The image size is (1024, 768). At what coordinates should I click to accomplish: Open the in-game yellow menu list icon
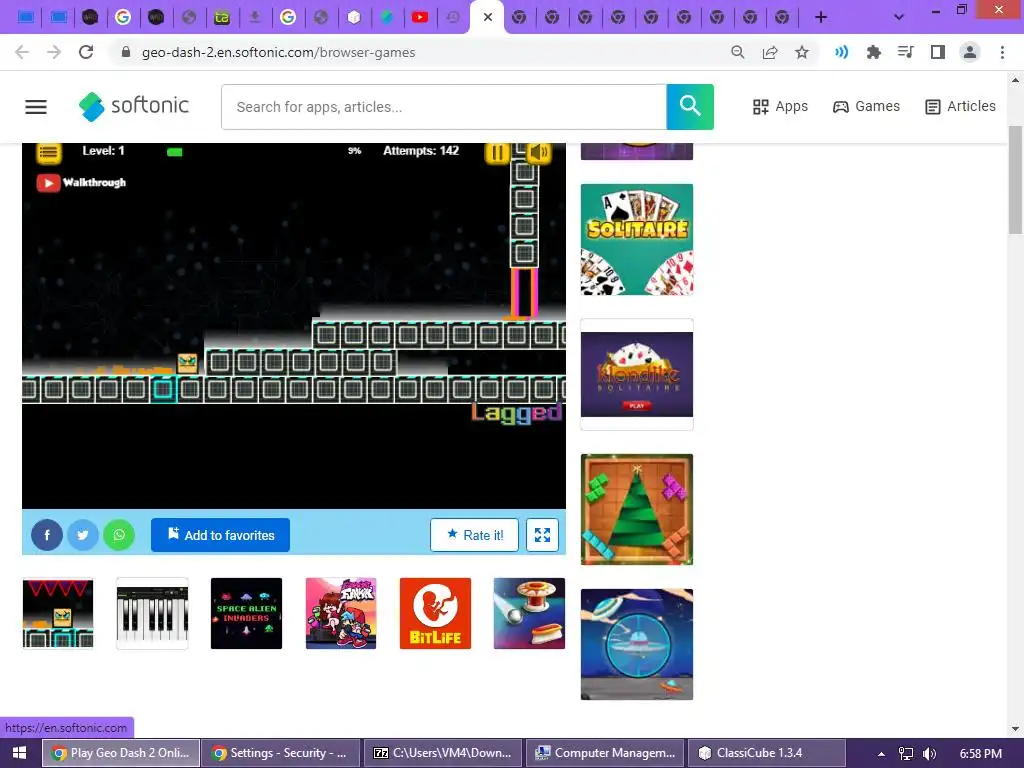[x=48, y=152]
